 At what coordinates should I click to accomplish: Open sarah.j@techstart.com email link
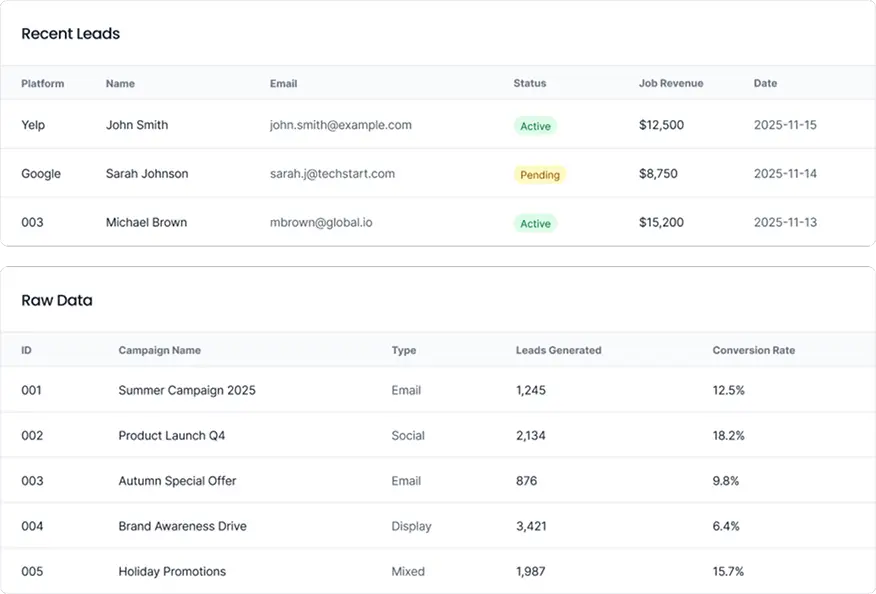[332, 173]
